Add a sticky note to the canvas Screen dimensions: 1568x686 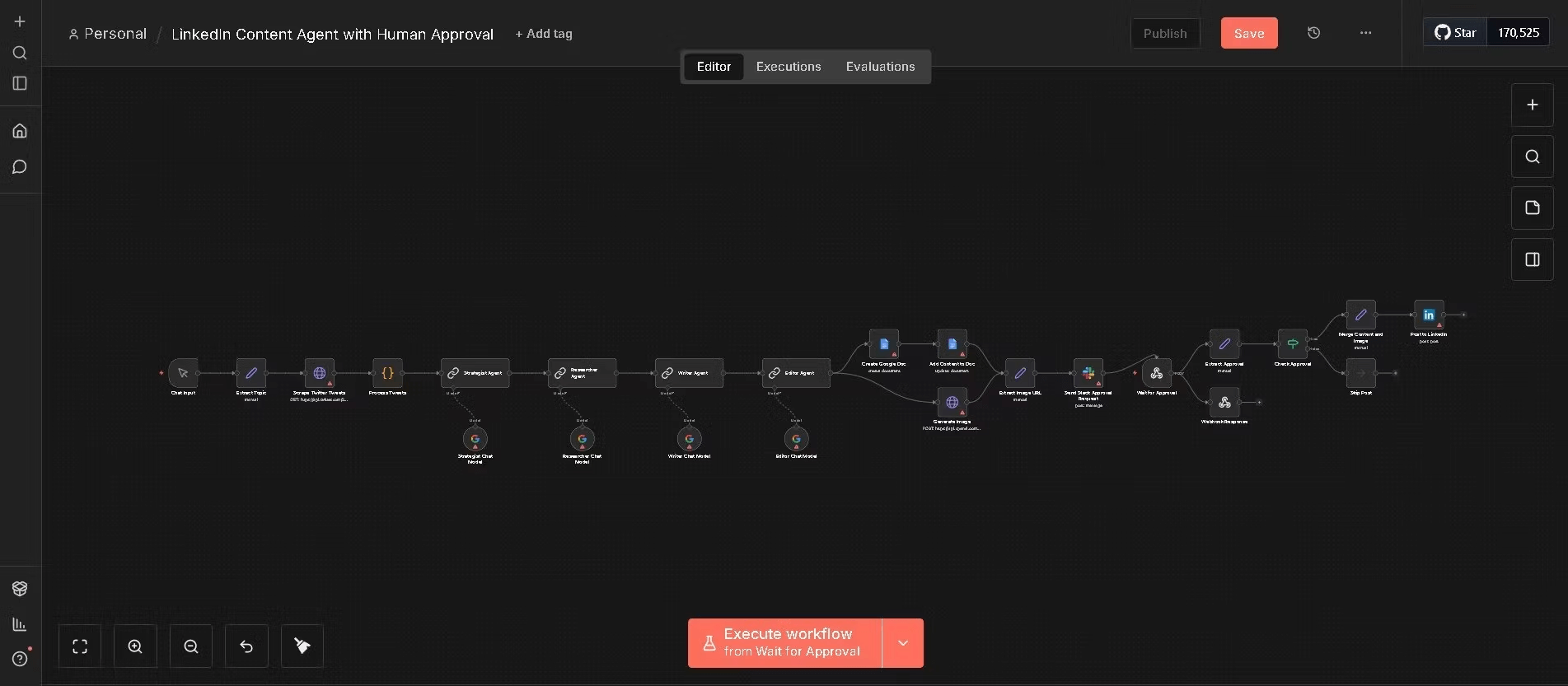[1533, 208]
